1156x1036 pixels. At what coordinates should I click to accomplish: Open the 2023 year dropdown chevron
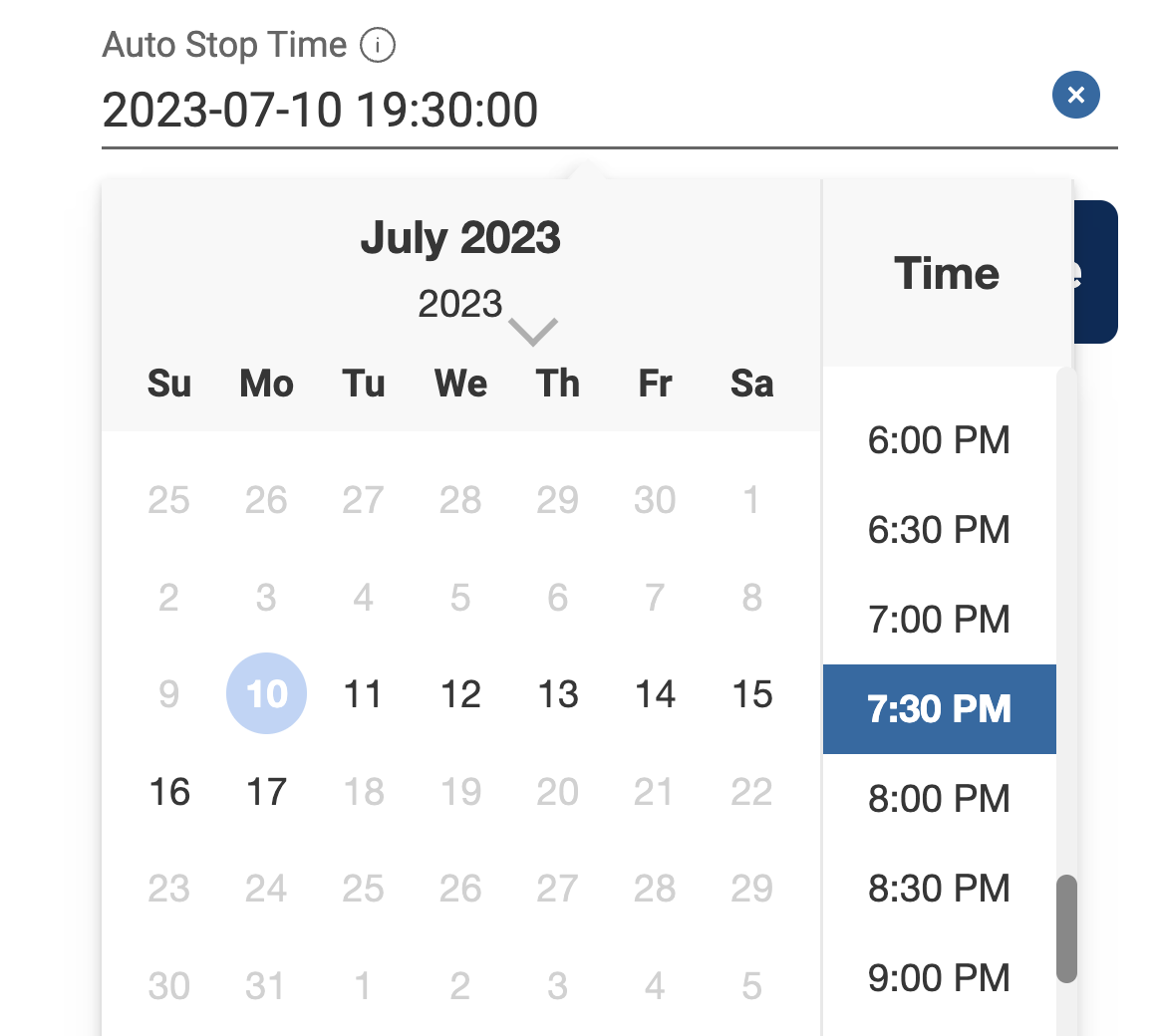tap(533, 331)
